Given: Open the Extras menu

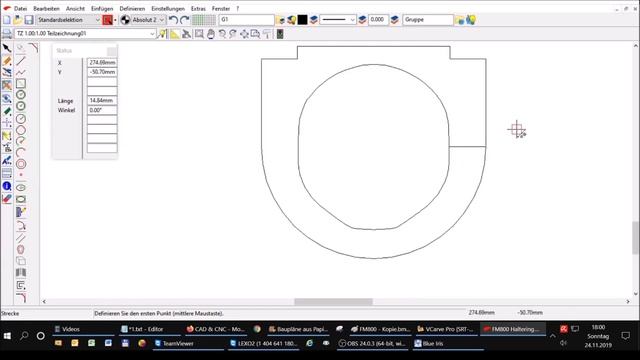Looking at the screenshot, I should click(x=198, y=9).
